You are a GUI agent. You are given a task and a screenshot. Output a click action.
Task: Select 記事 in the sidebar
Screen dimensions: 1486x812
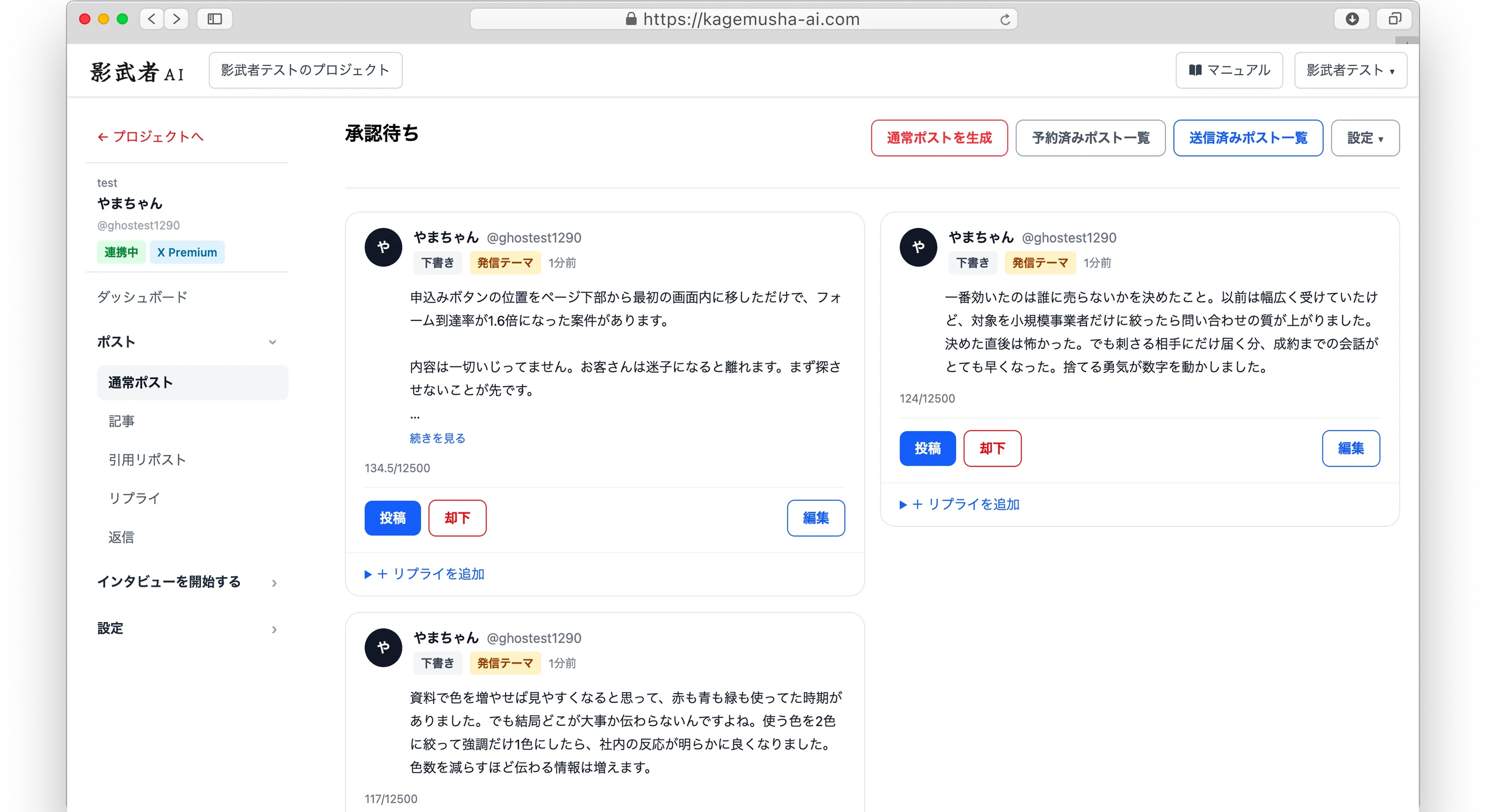click(x=122, y=421)
